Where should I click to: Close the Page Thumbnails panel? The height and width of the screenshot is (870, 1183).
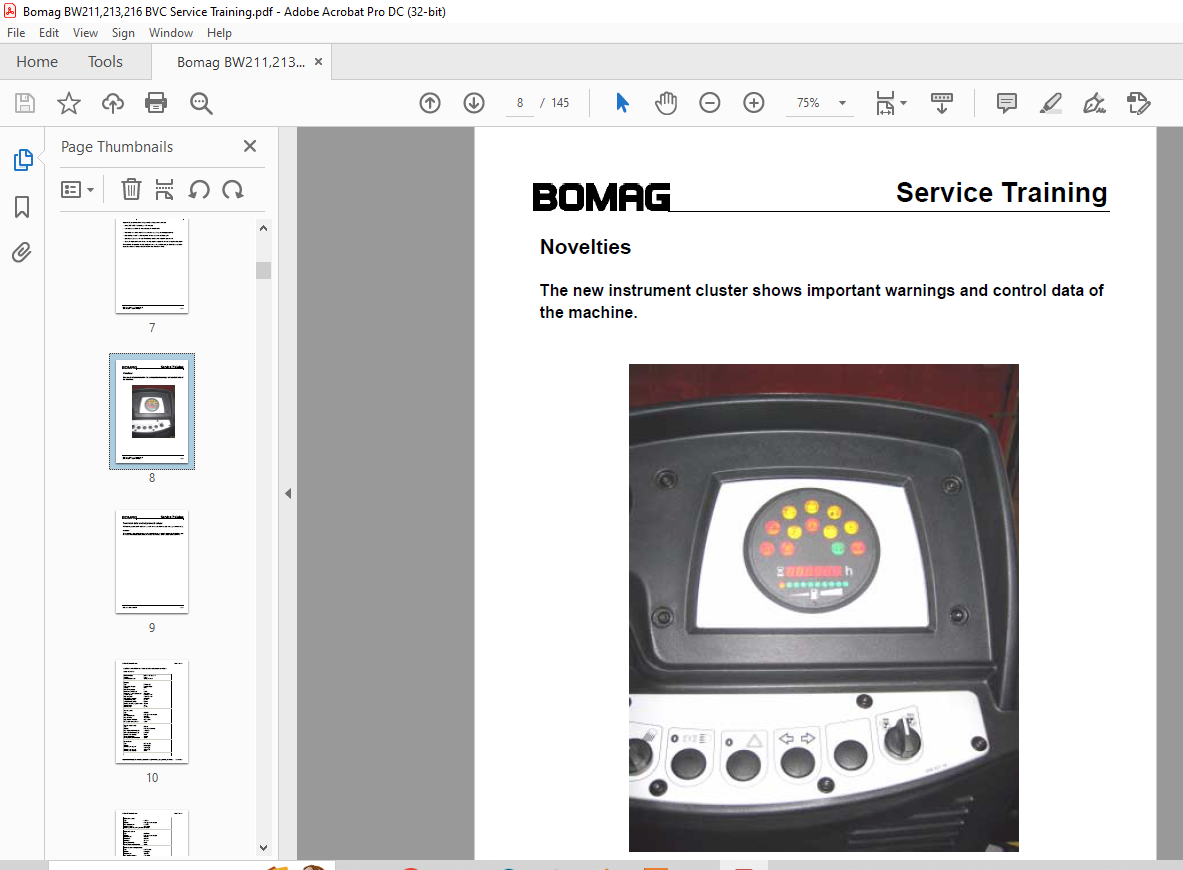pyautogui.click(x=250, y=146)
